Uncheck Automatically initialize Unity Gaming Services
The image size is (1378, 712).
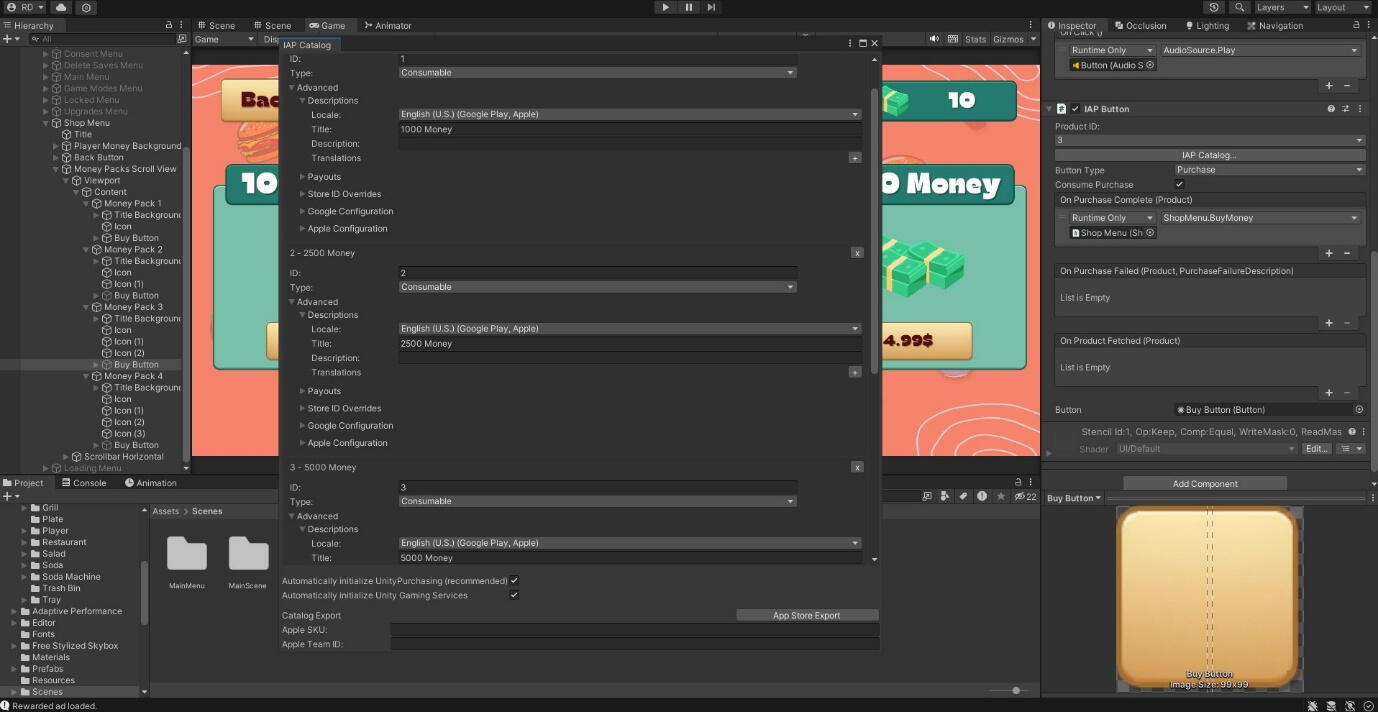[x=514, y=595]
